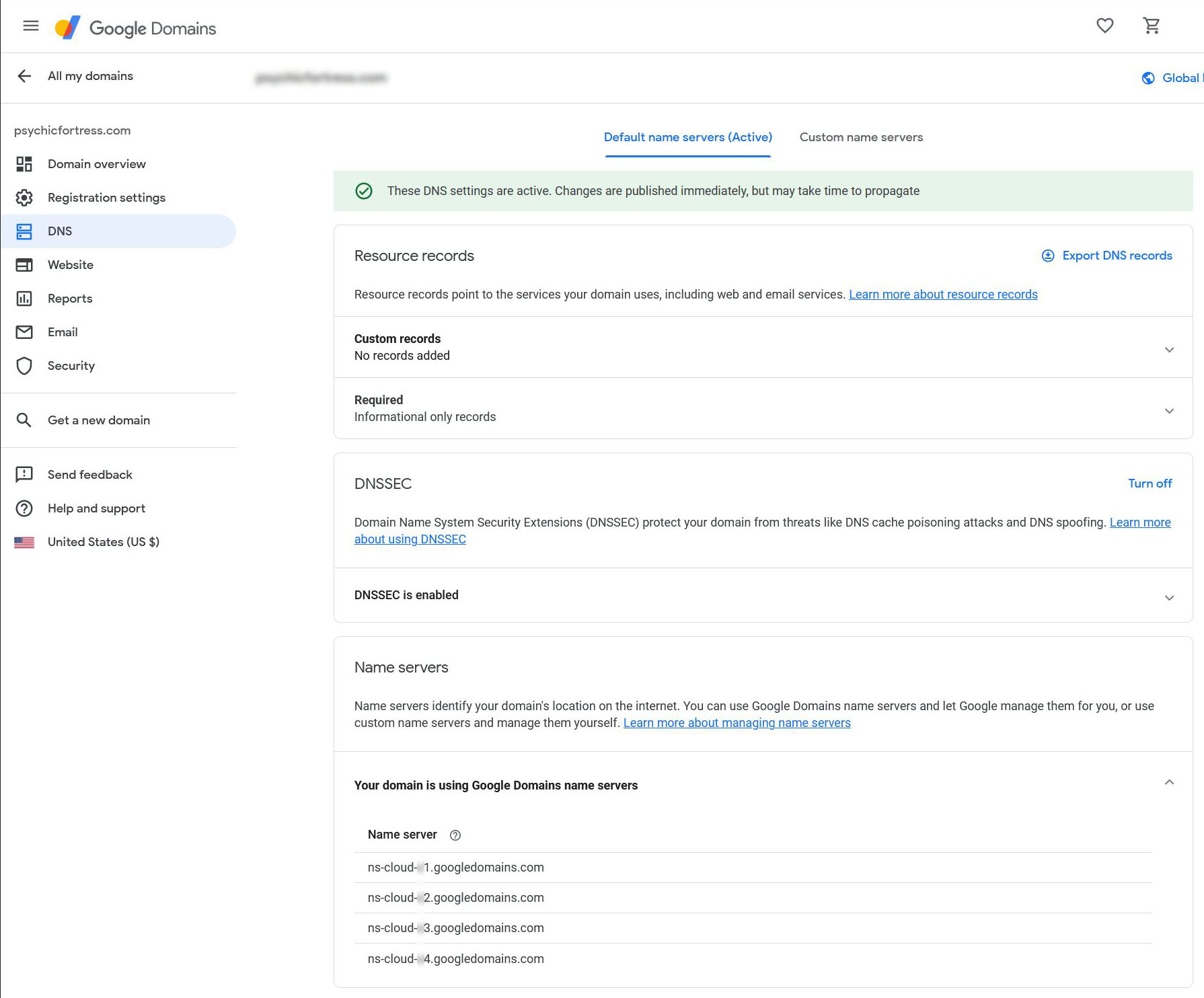Click the DNSSEC heading
The width and height of the screenshot is (1204, 998).
point(383,484)
